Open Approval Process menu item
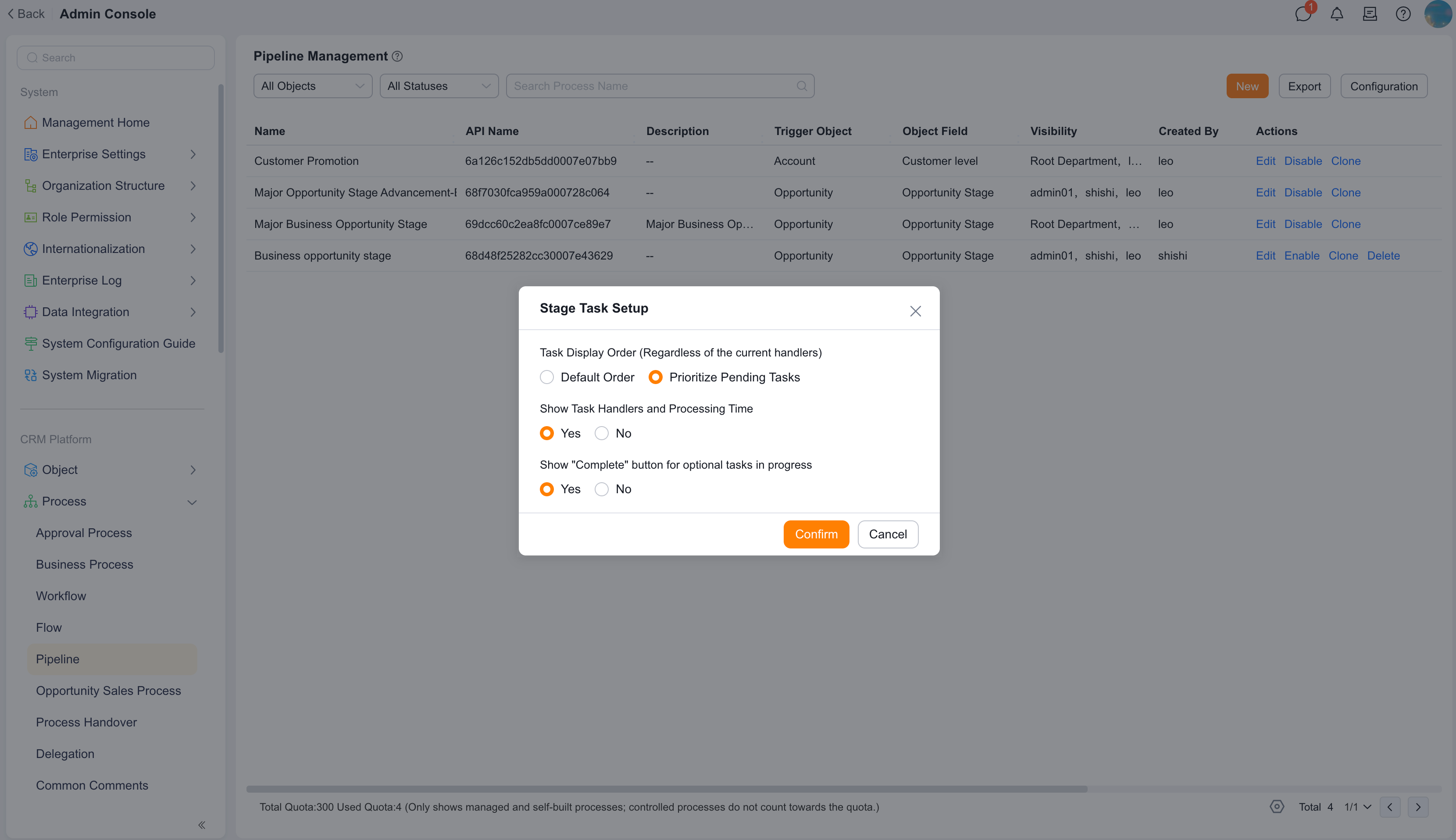 [84, 533]
